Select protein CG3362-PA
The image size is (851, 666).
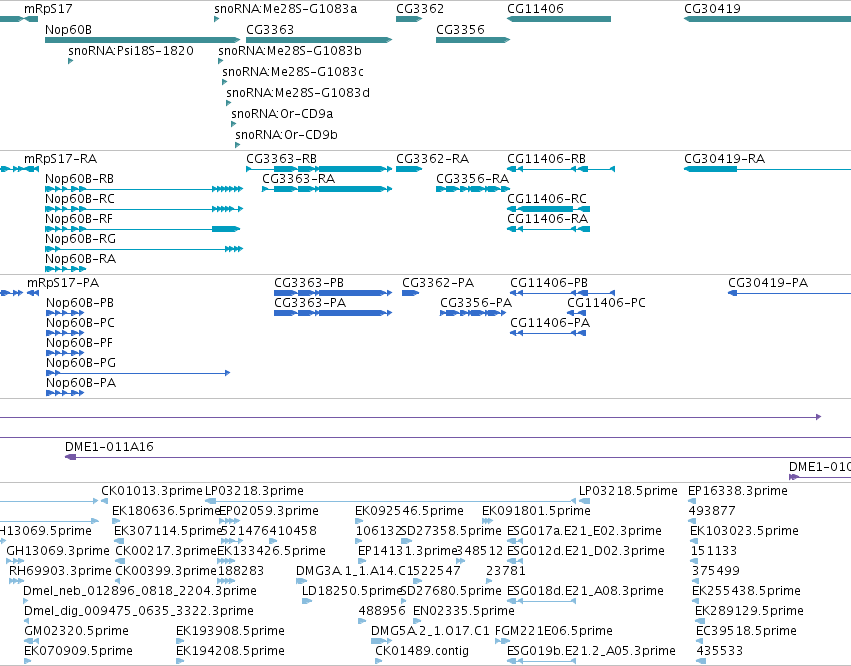click(438, 283)
